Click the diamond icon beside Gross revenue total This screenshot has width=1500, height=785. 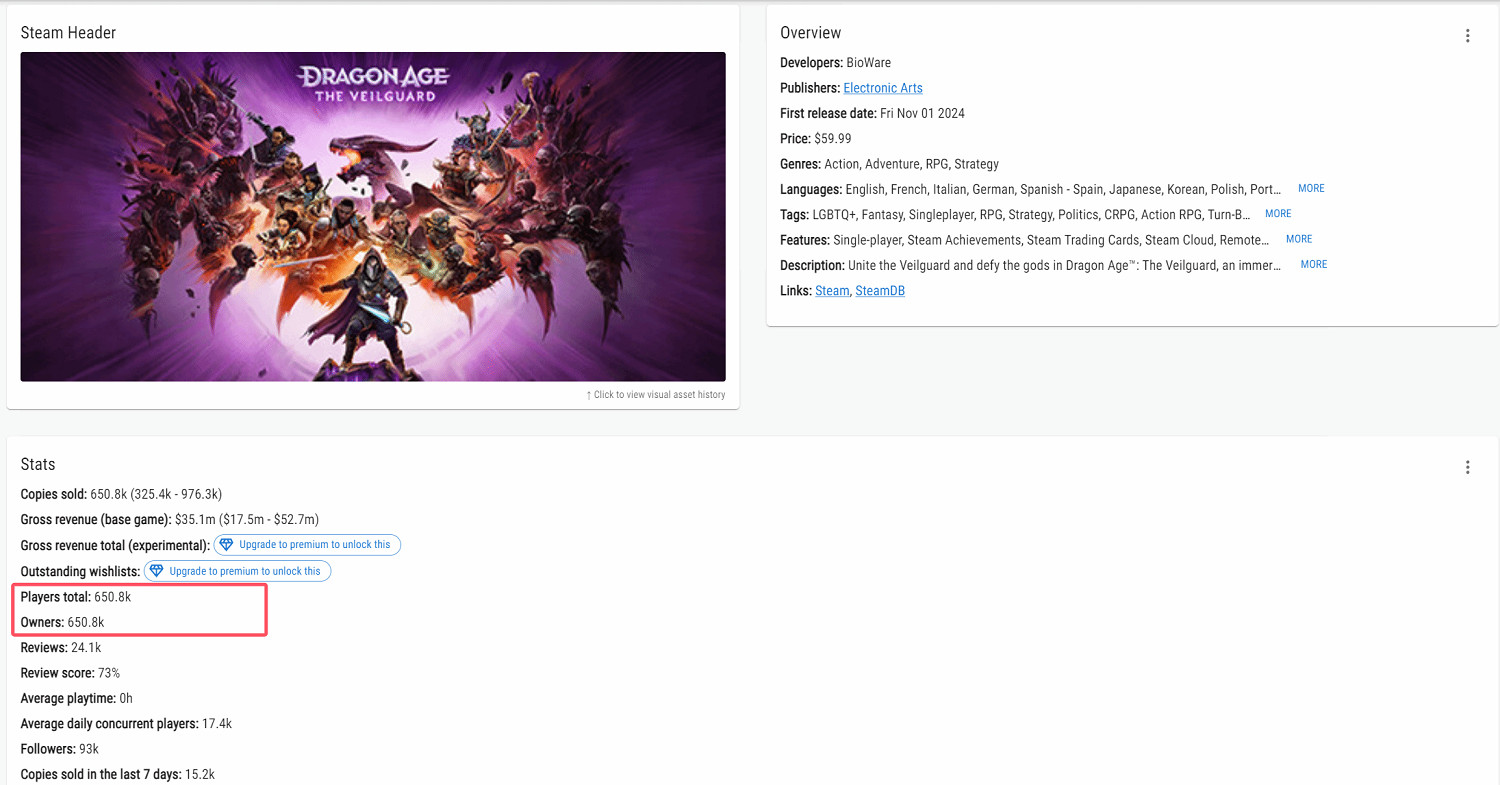point(226,545)
